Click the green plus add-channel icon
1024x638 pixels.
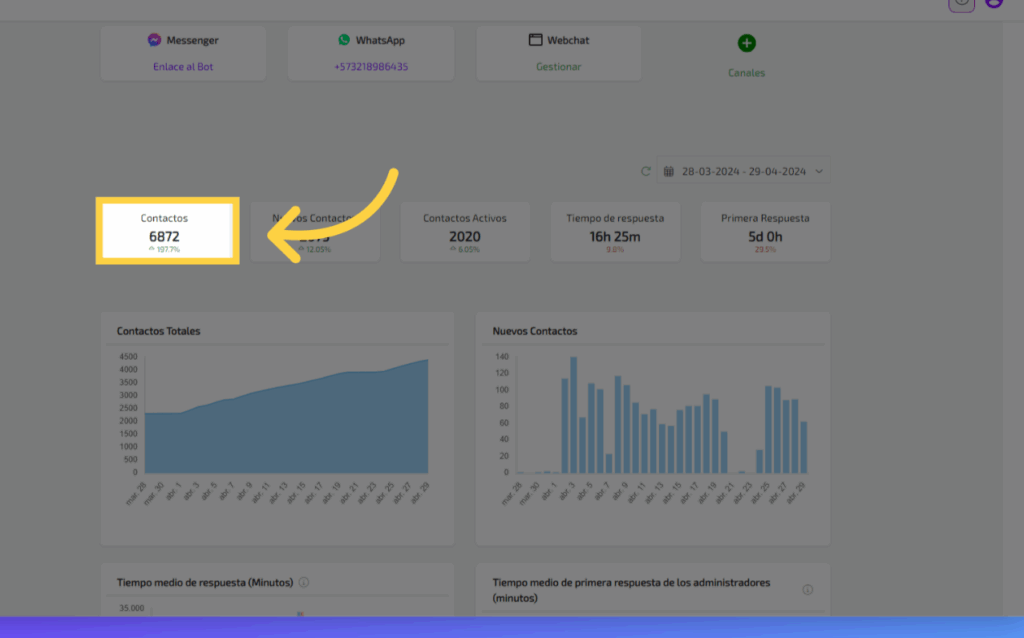coord(746,43)
